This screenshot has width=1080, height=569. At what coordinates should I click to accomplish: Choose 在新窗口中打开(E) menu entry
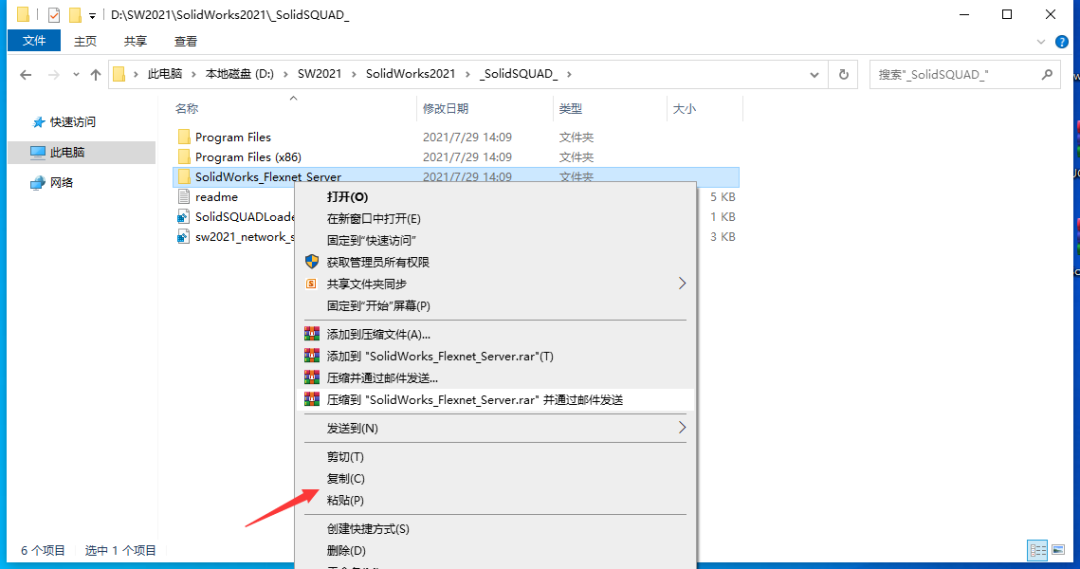click(x=495, y=218)
